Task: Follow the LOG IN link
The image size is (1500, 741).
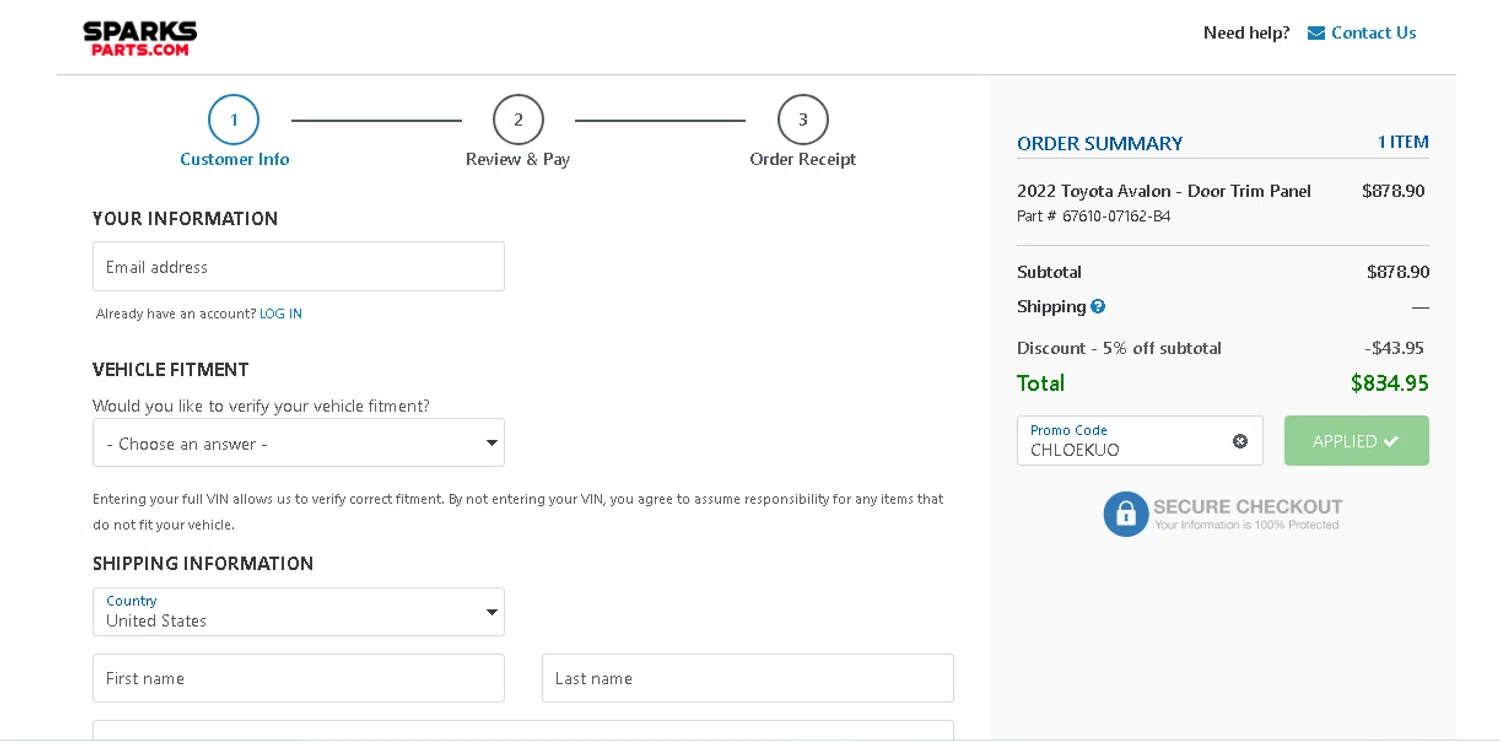Action: tap(281, 314)
